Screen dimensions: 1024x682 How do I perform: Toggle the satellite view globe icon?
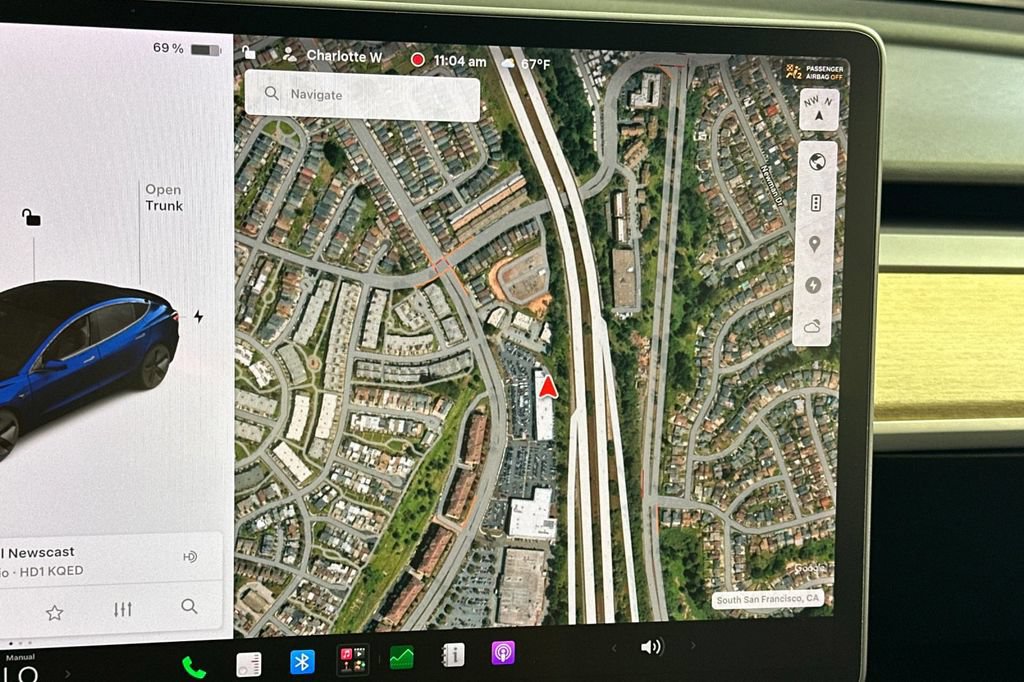point(816,161)
